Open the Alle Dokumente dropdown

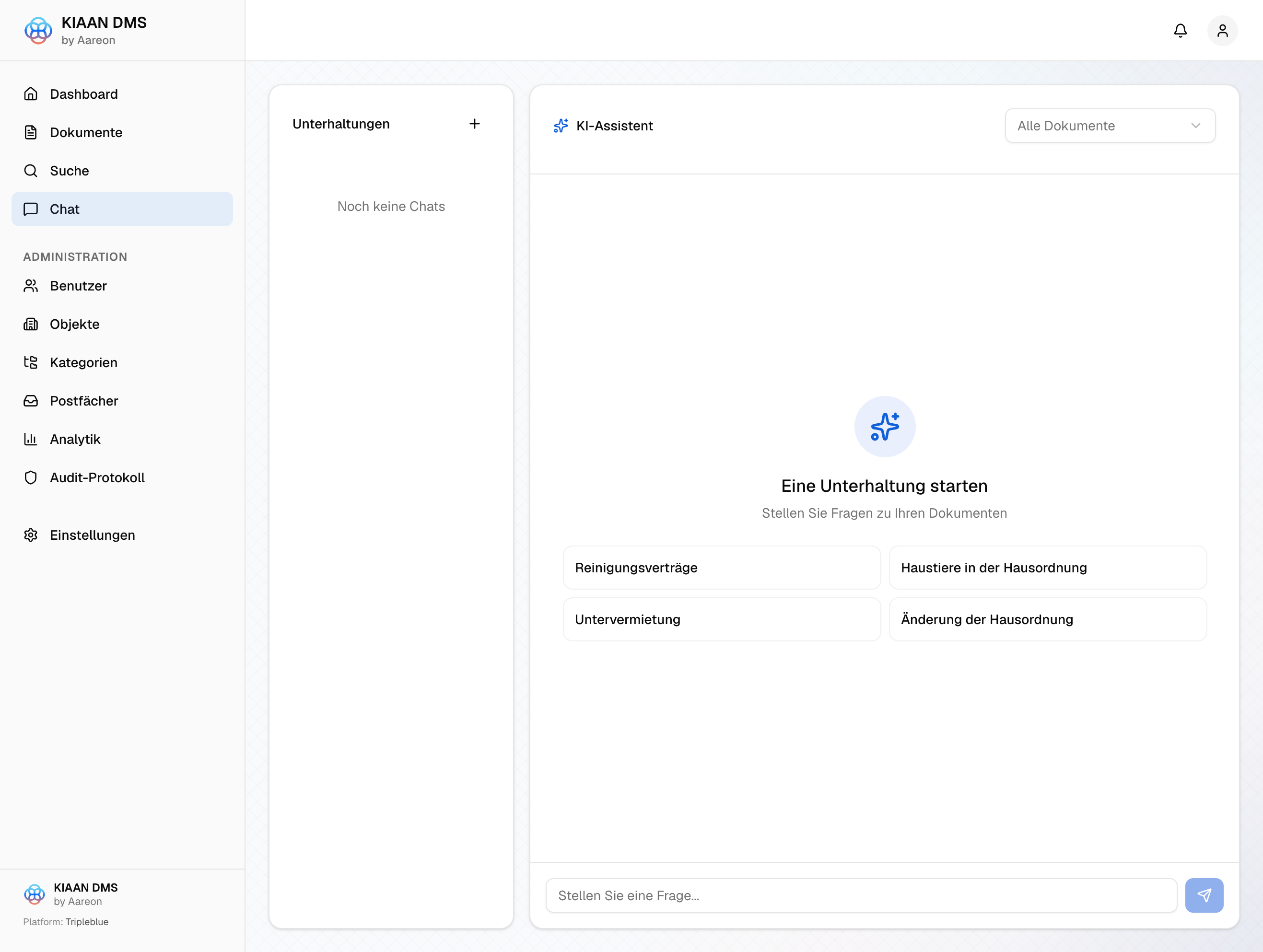1110,126
